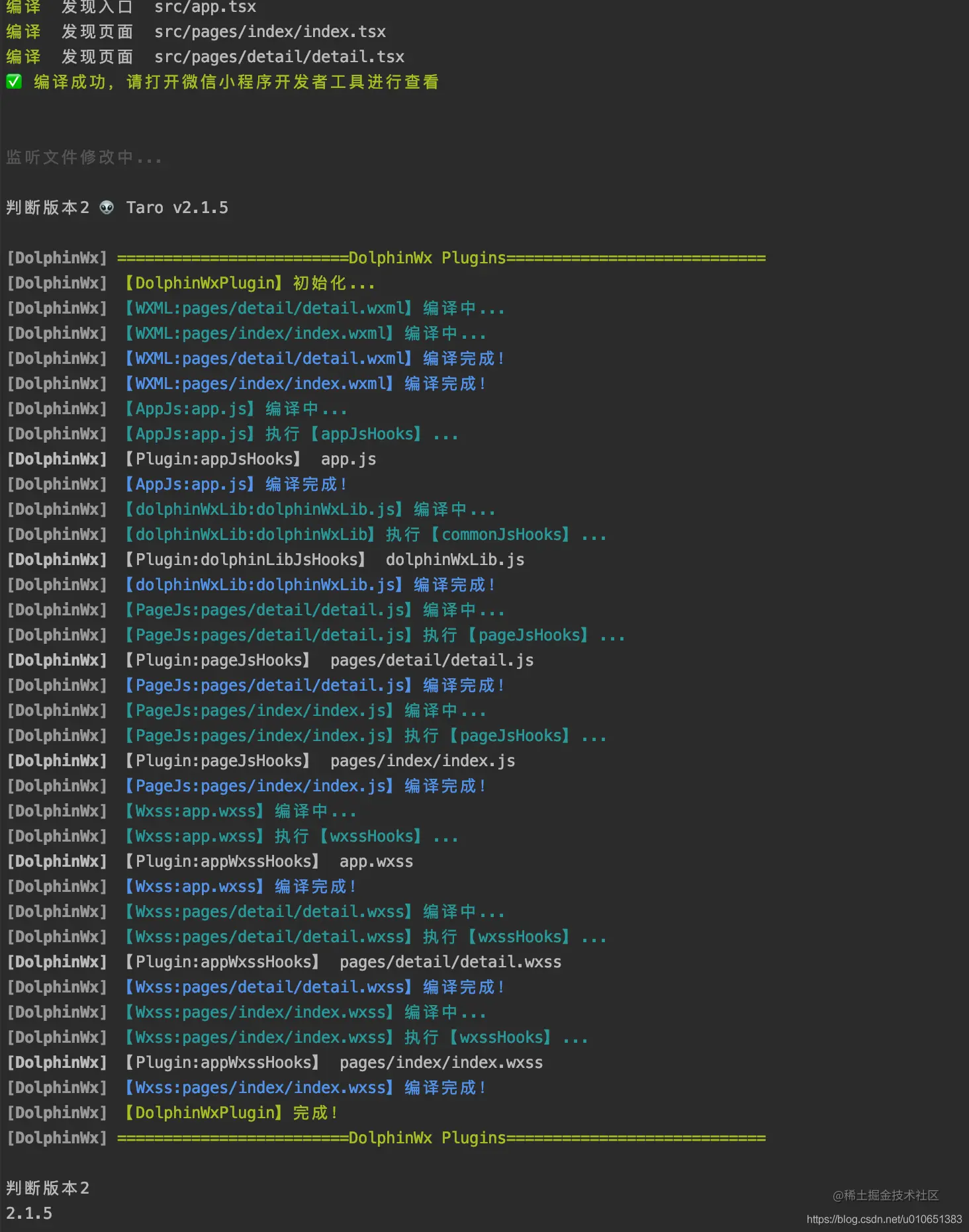Click "【WXML:pages/index/index.wxml】编译完成!"
Viewport: 969px width, 1232px height.
[x=306, y=384]
